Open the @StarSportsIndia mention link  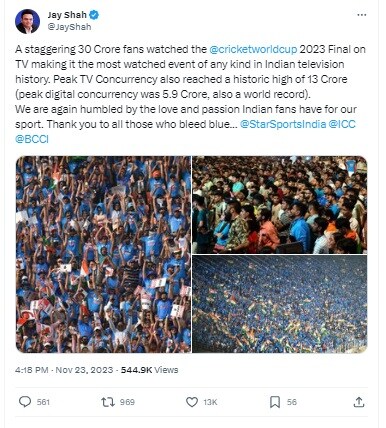point(283,124)
